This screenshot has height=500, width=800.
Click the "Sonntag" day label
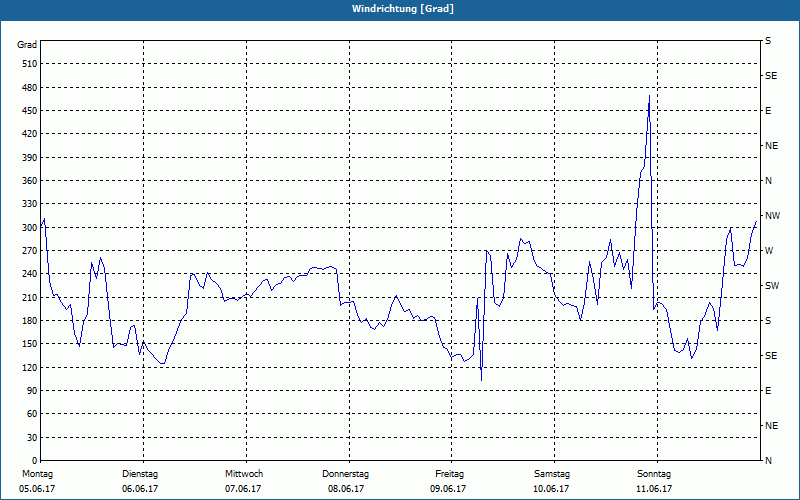point(654,474)
